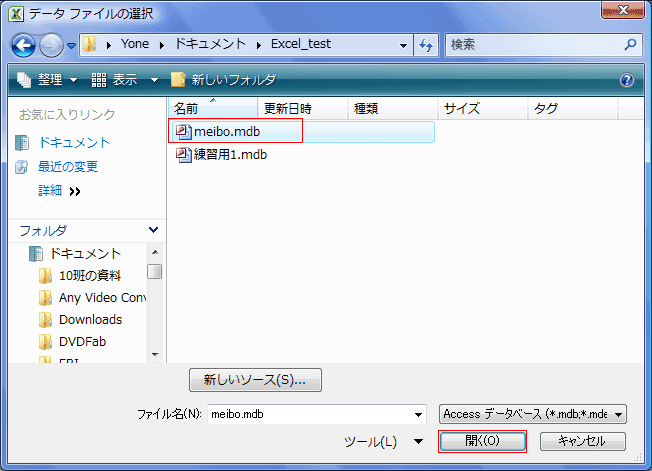Close the データ ファイルの選択 dialog
The width and height of the screenshot is (652, 471).
(x=622, y=10)
